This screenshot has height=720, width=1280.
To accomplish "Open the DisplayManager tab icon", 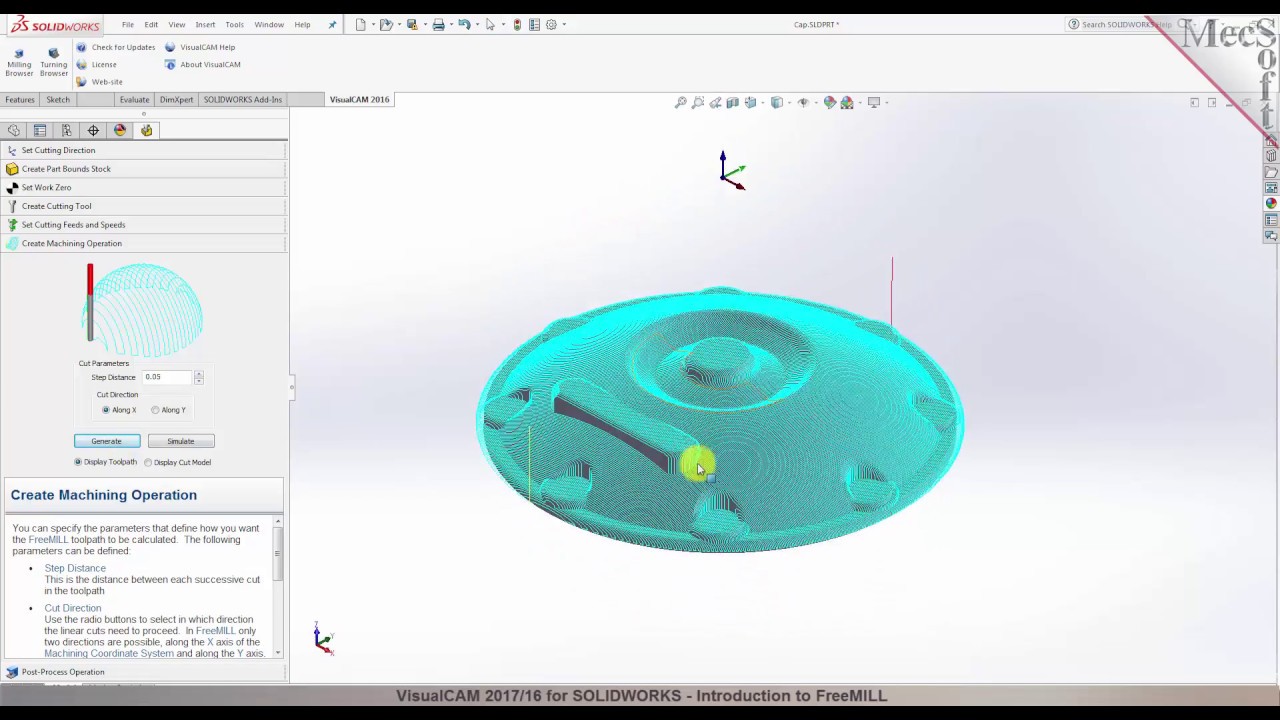I will pyautogui.click(x=120, y=130).
